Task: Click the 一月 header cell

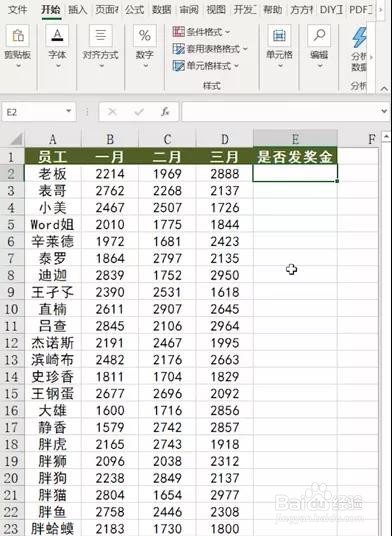Action: pos(110,157)
